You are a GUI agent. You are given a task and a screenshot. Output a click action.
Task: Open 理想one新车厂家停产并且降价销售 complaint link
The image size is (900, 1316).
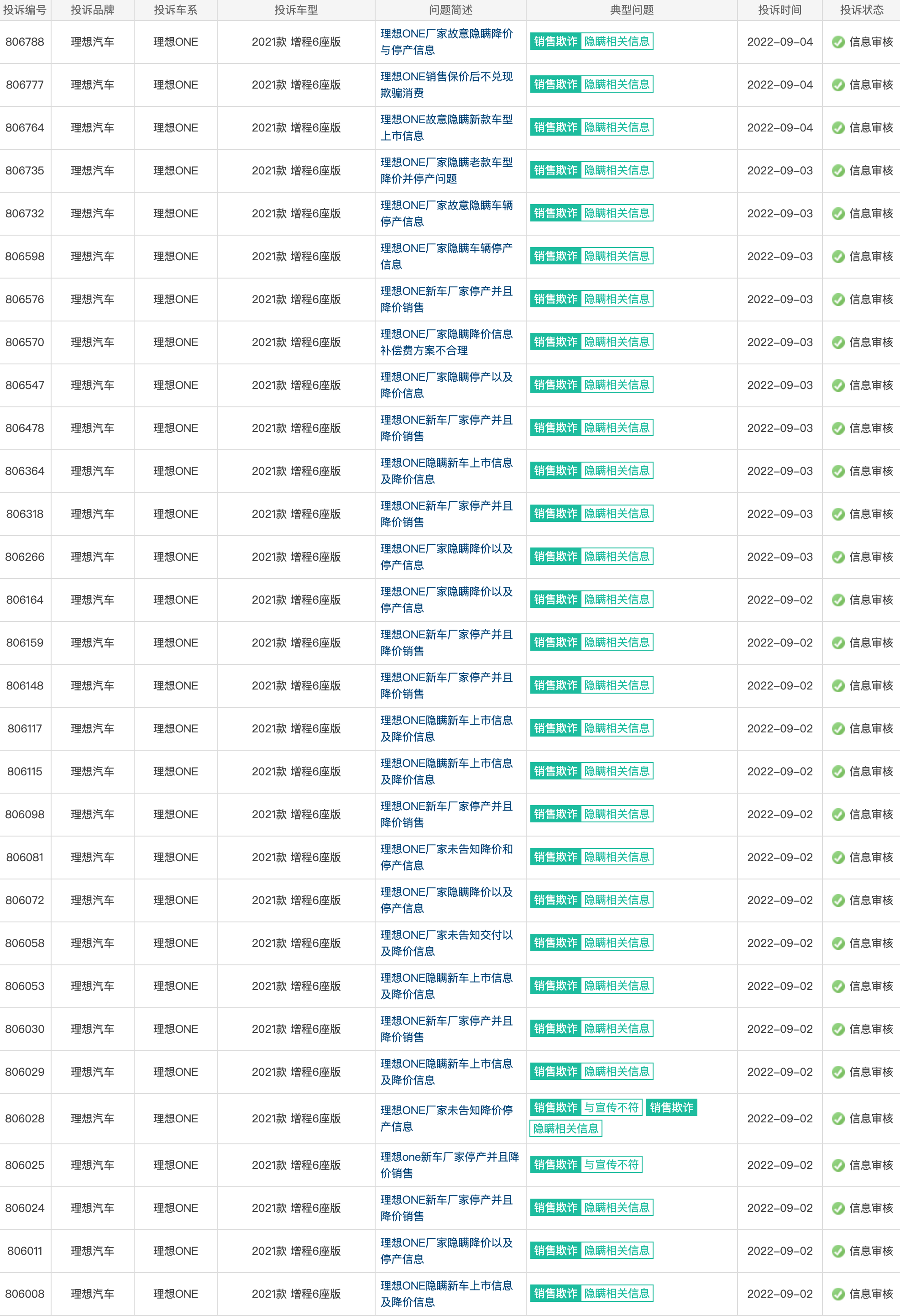pyautogui.click(x=450, y=1165)
